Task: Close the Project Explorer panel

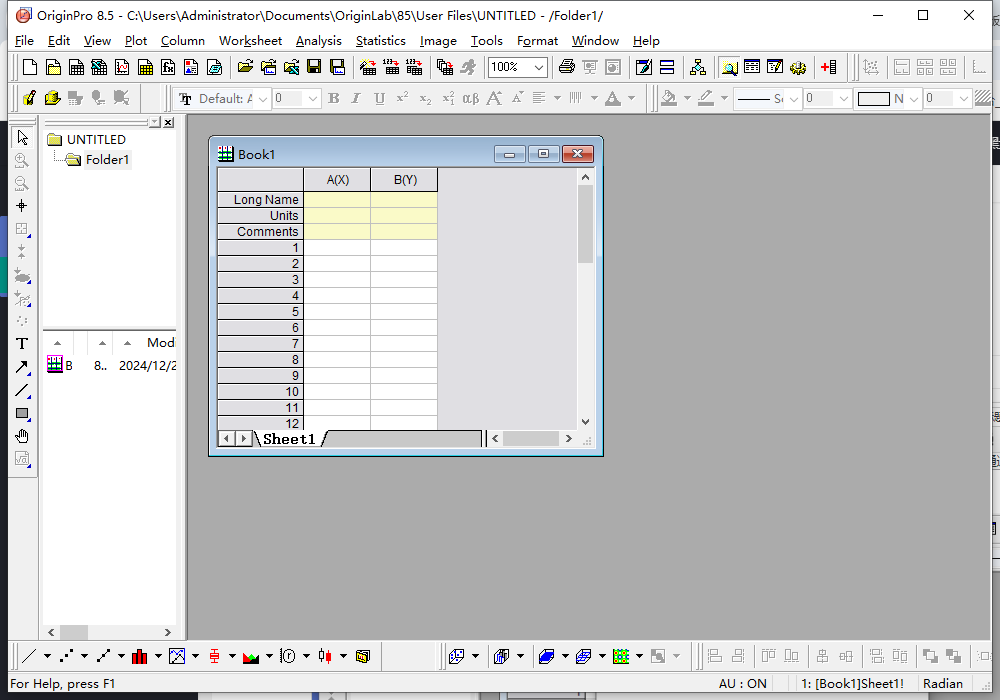Action: (x=168, y=122)
